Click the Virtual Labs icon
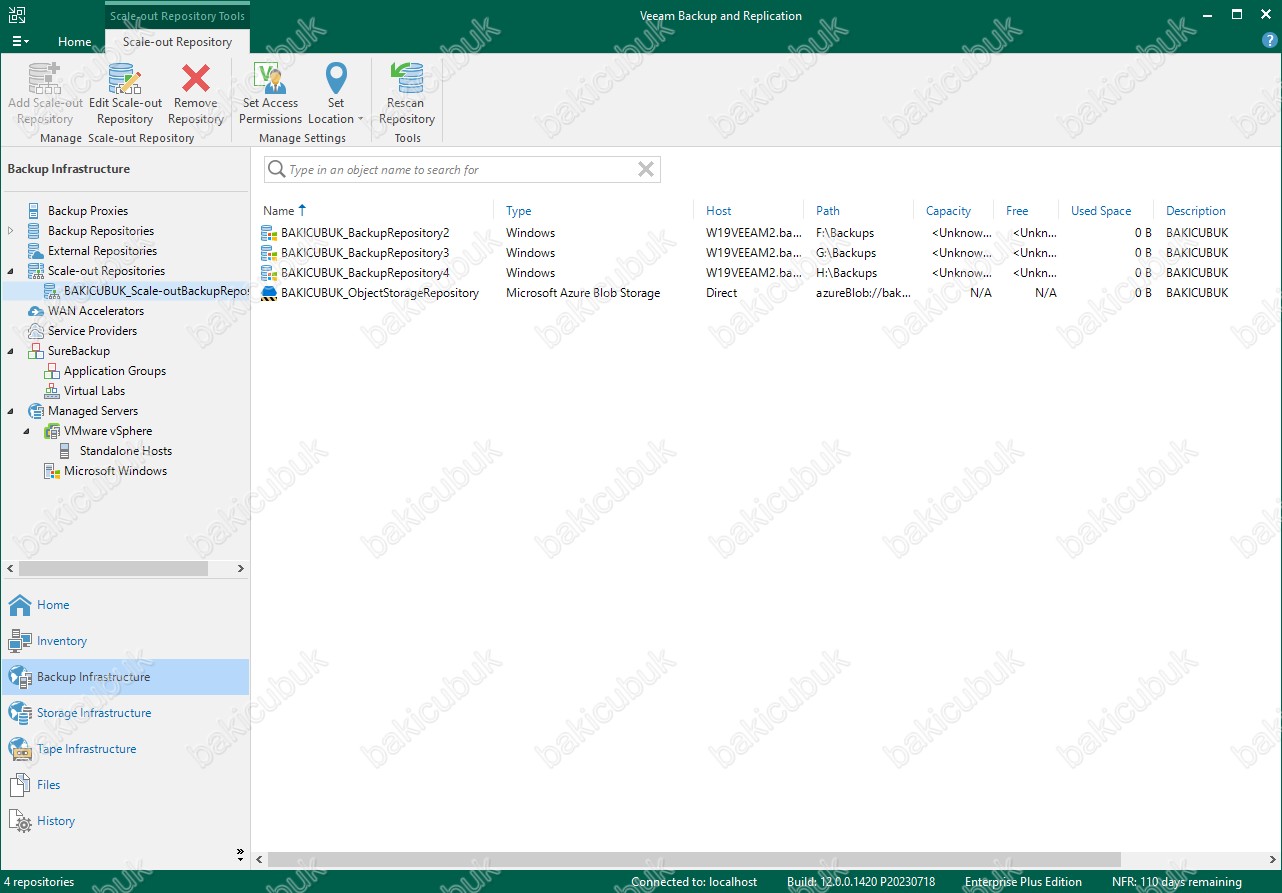This screenshot has width=1282, height=893. pos(52,391)
